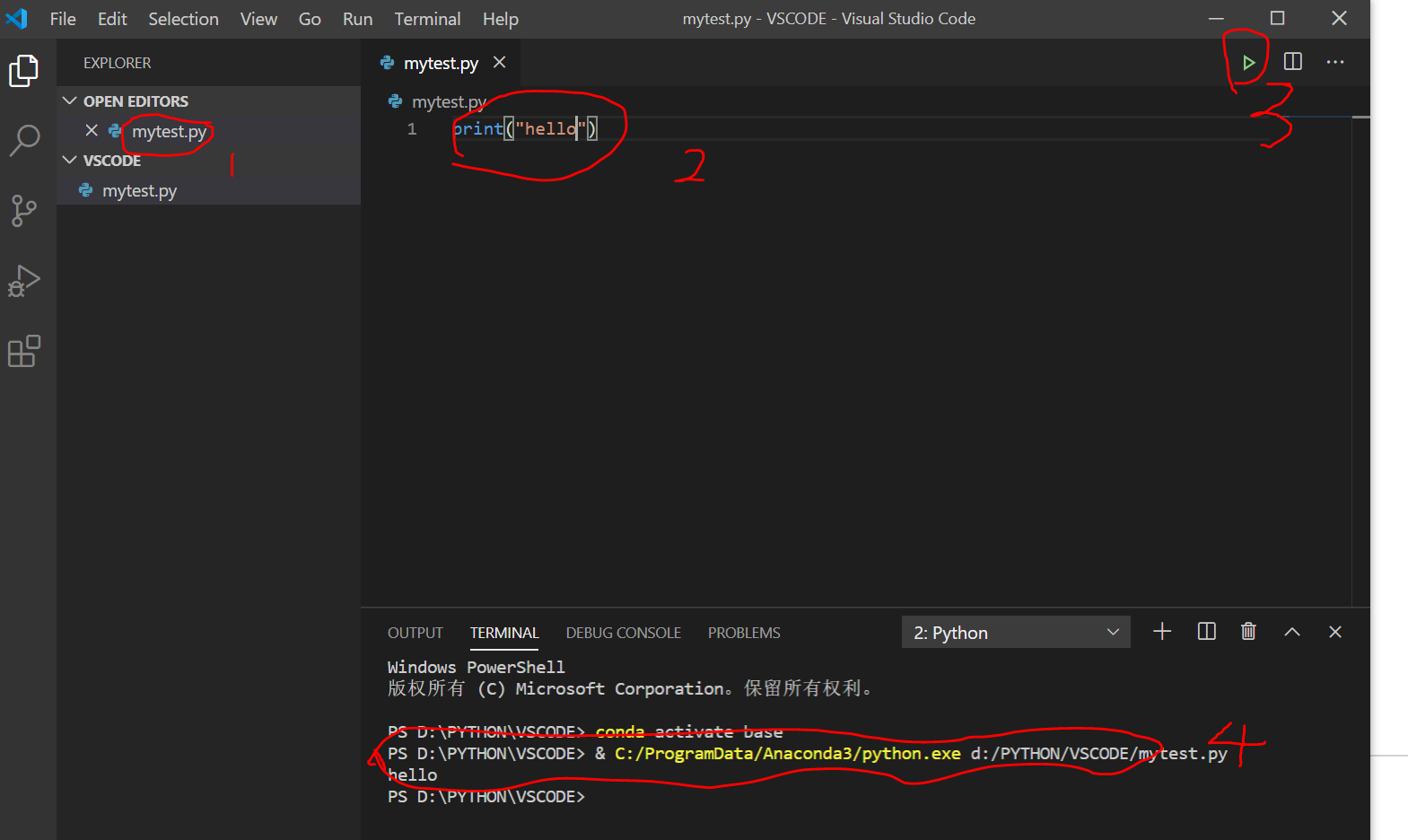Image resolution: width=1408 pixels, height=840 pixels.
Task: Maximize the panel with the up chevron
Action: 1292,632
